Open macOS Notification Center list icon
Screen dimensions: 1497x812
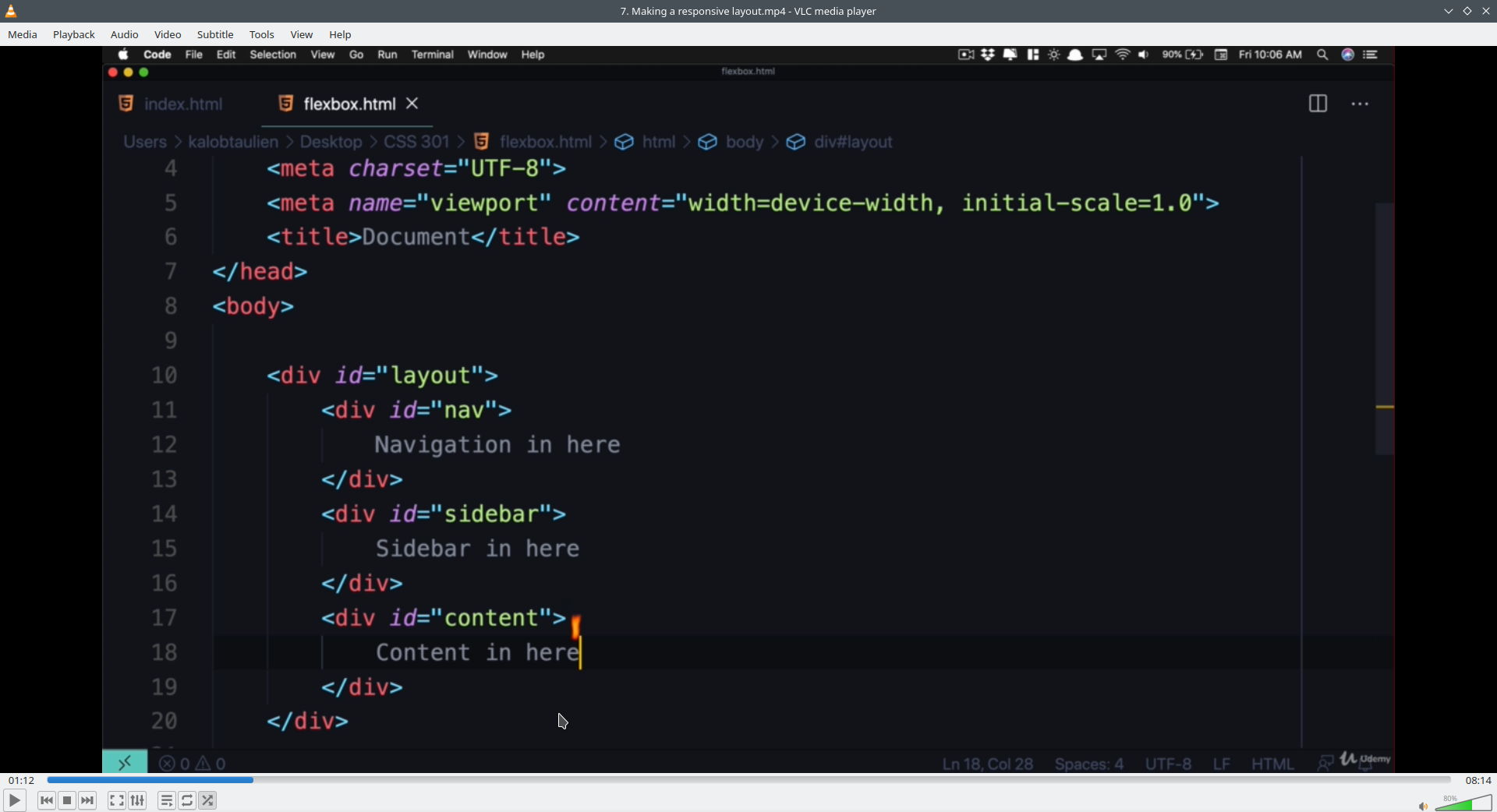coord(1371,55)
